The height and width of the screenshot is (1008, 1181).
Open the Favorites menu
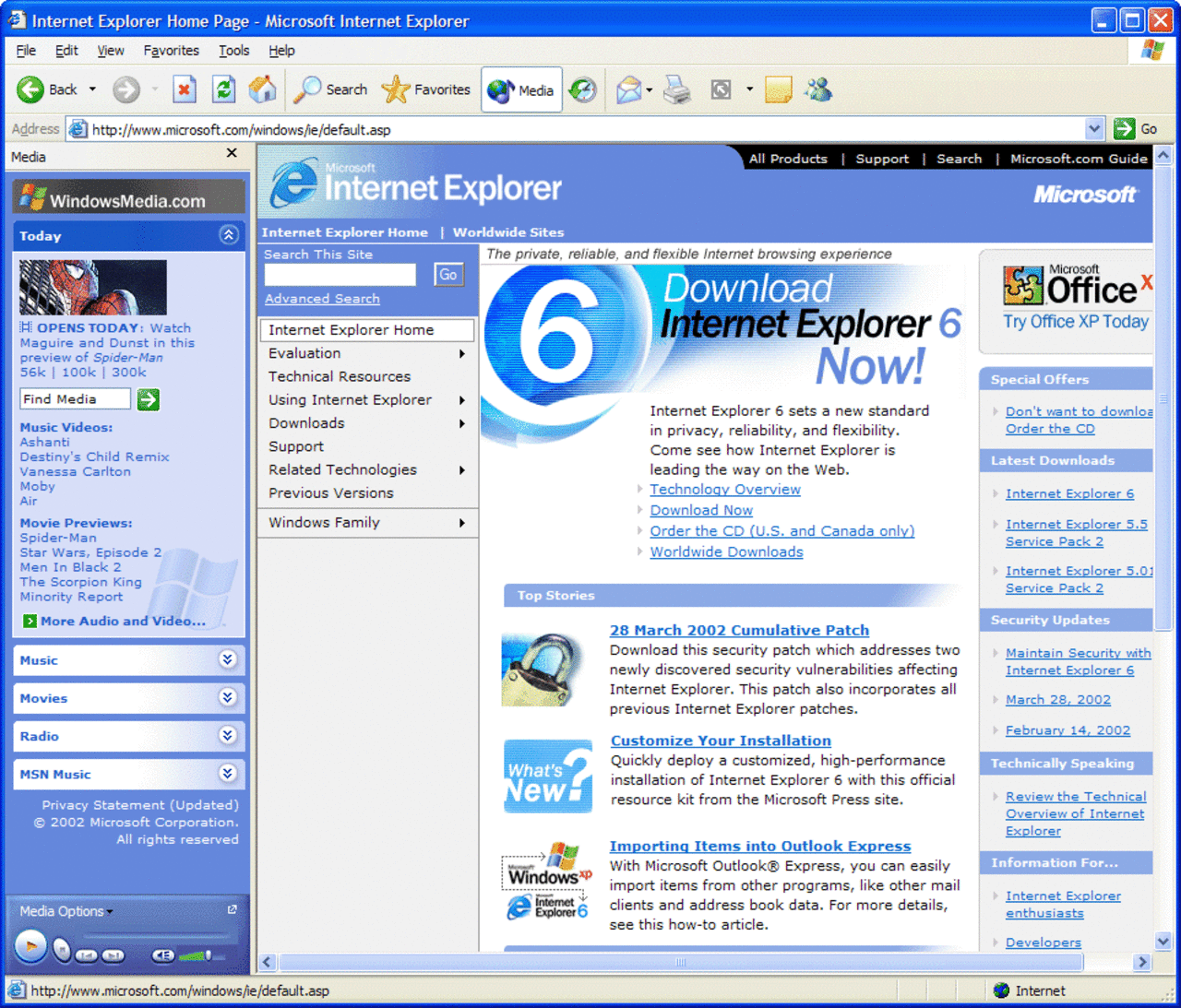pyautogui.click(x=171, y=51)
